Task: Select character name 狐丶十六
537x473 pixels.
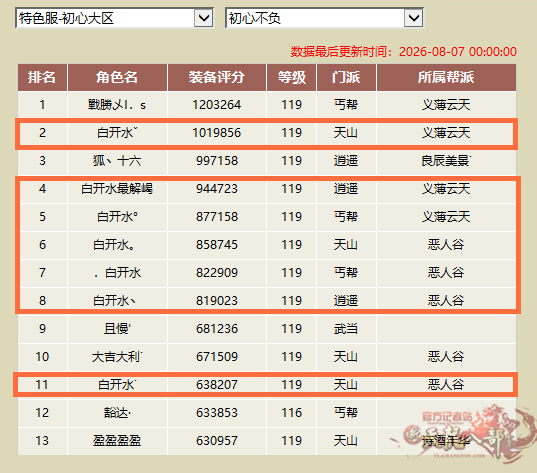Action: (117, 161)
